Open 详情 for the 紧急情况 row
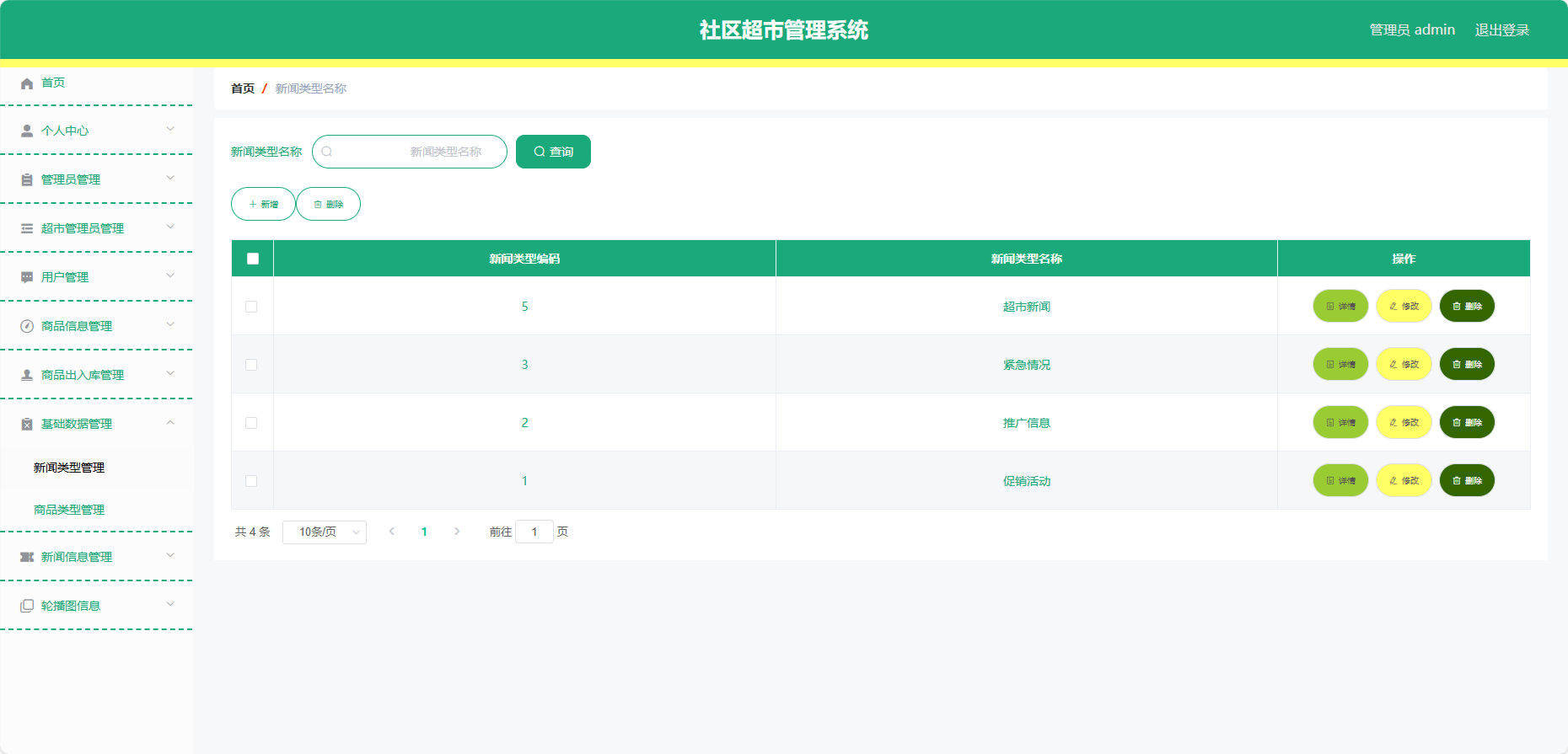This screenshot has width=1568, height=754. coord(1340,364)
